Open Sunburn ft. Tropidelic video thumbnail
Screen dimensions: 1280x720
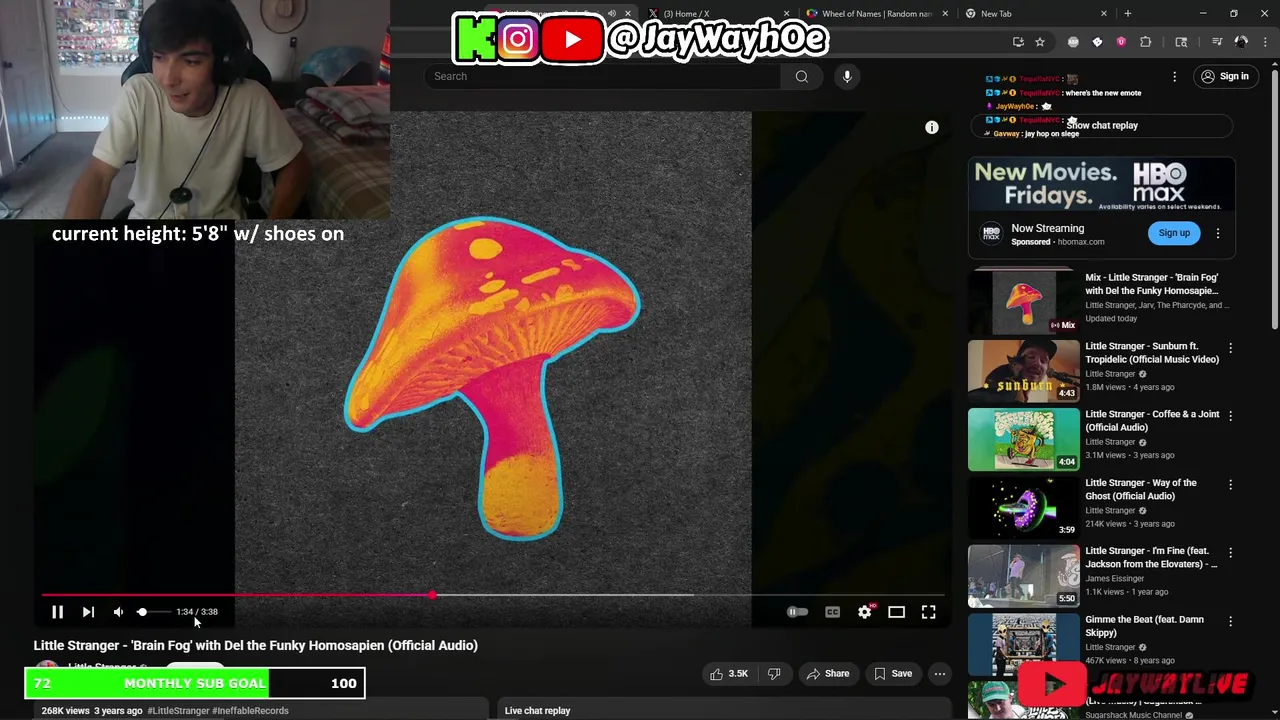pos(1023,371)
